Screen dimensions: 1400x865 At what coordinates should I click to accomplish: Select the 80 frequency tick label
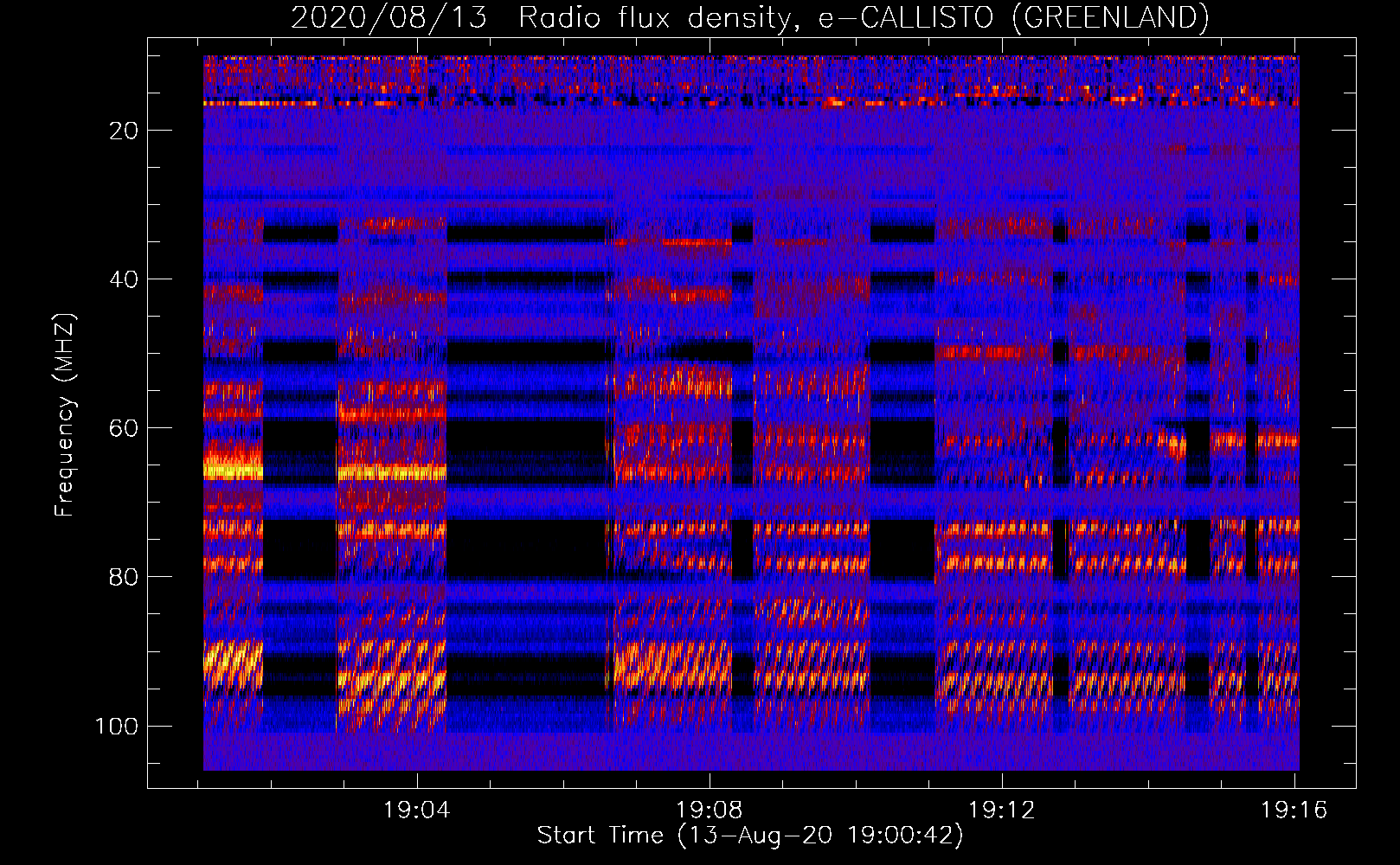(124, 577)
